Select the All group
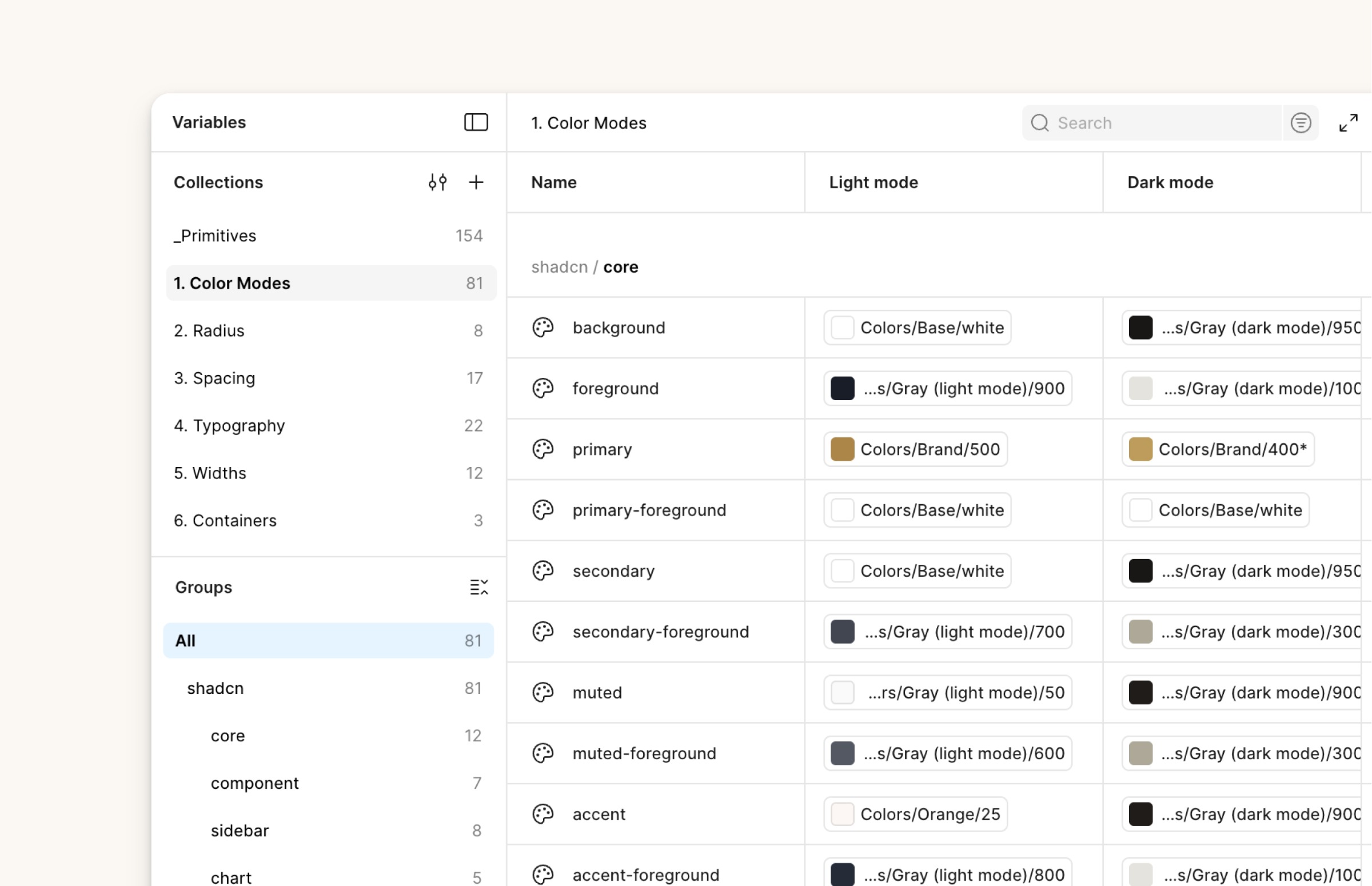The height and width of the screenshot is (886, 1372). pos(329,640)
